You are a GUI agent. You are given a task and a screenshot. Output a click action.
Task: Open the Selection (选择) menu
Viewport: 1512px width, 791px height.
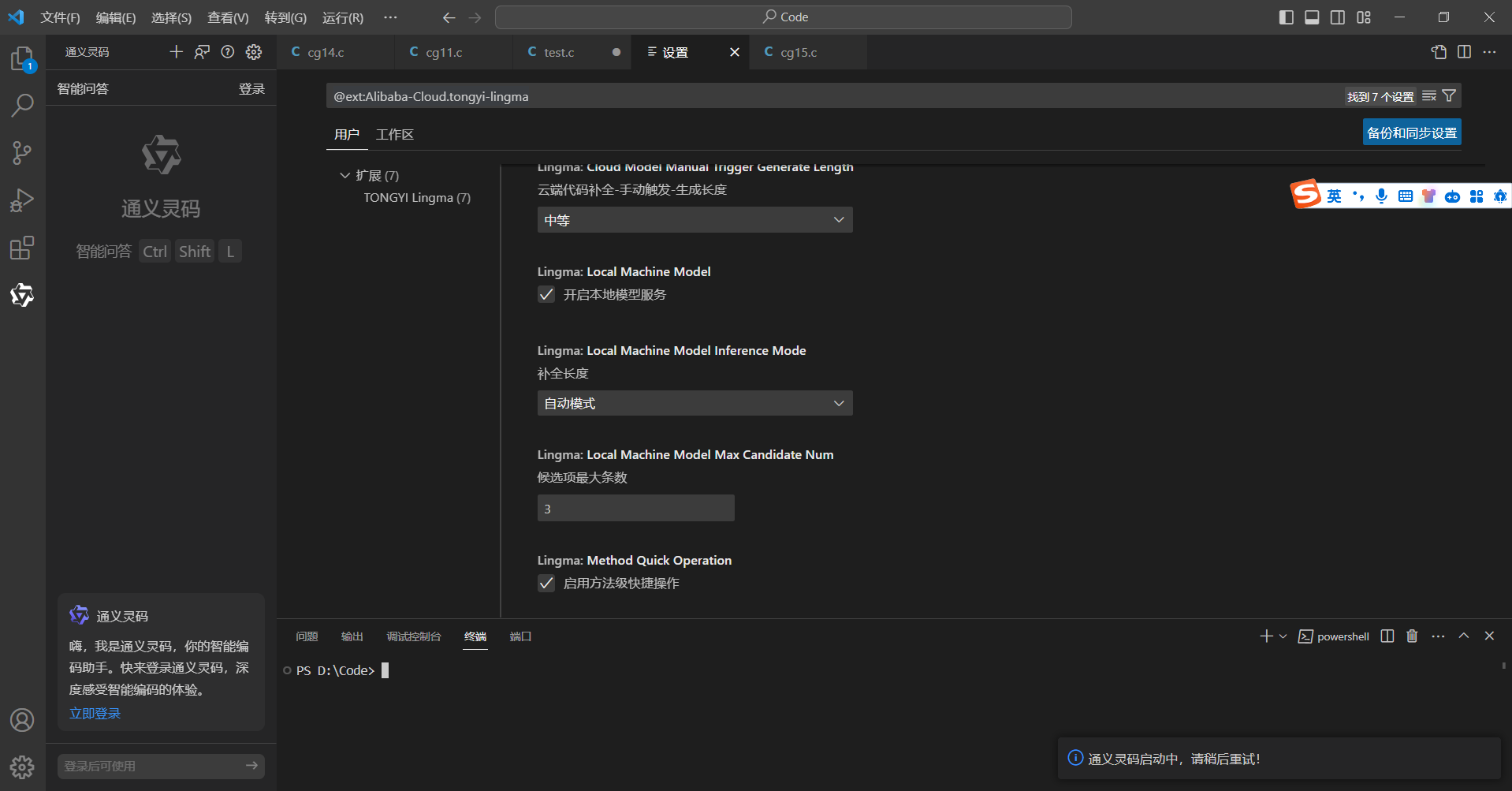pos(171,17)
